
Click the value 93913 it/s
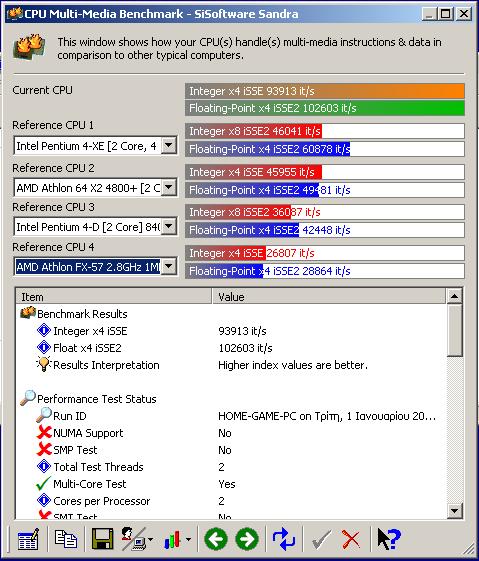point(243,331)
